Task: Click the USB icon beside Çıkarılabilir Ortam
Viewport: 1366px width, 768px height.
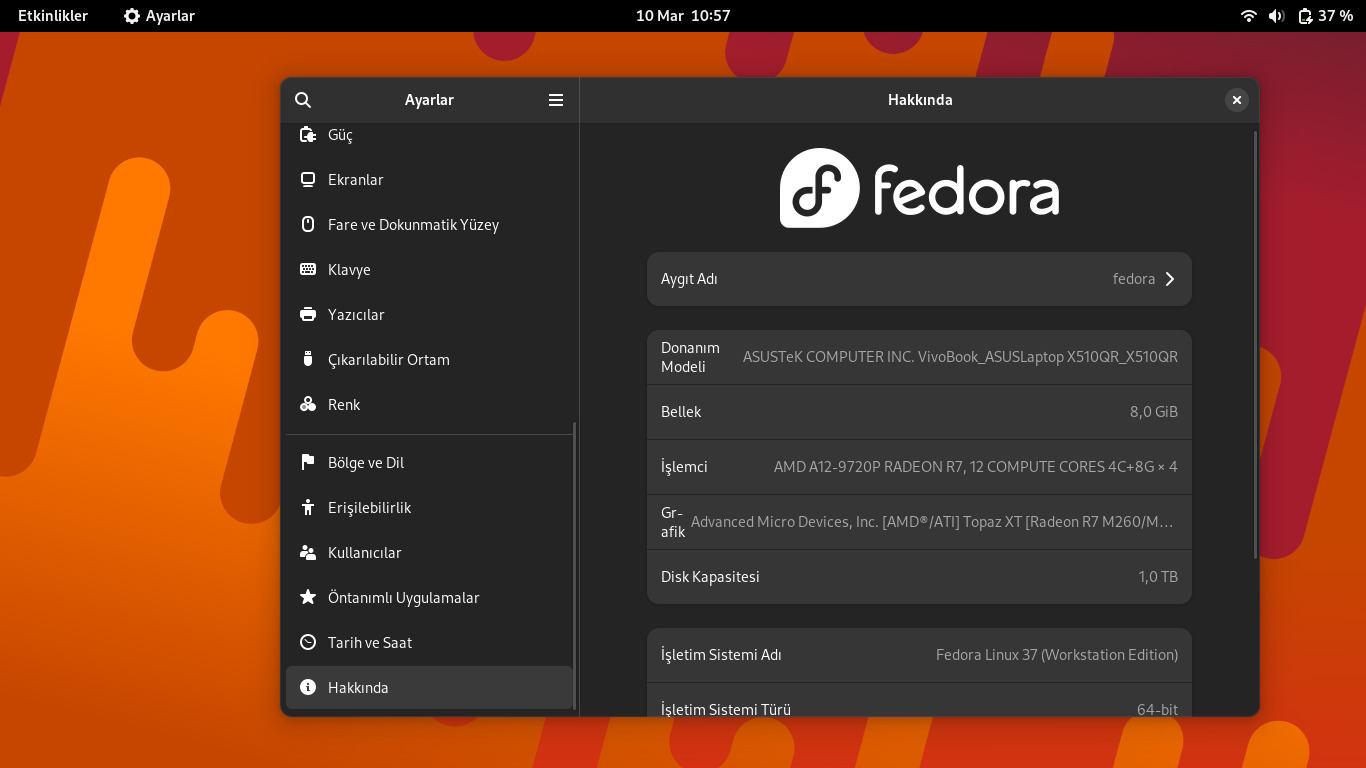Action: (x=308, y=360)
